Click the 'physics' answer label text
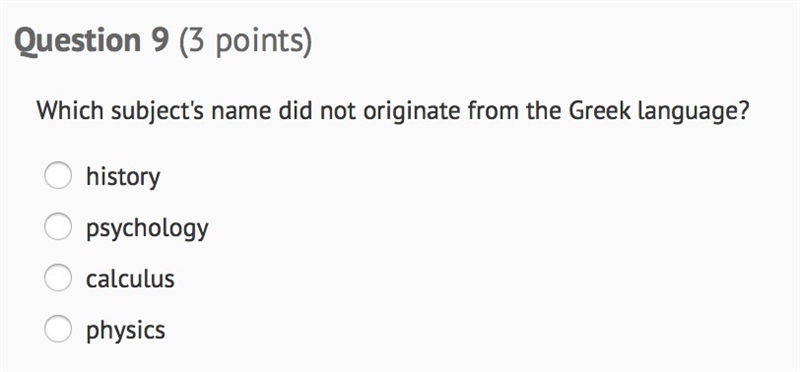800x372 pixels. click(126, 330)
